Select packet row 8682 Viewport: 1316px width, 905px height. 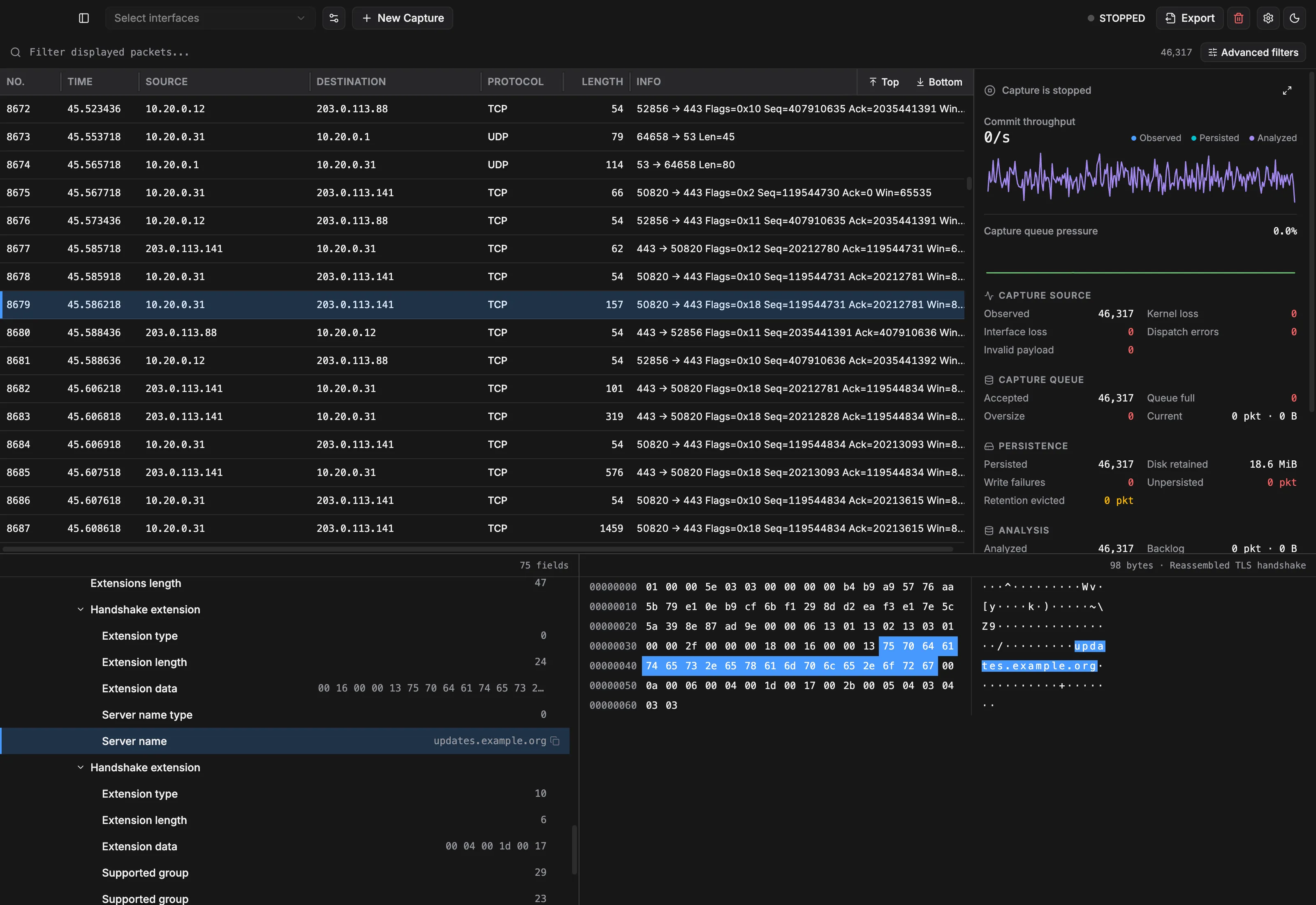(482, 388)
